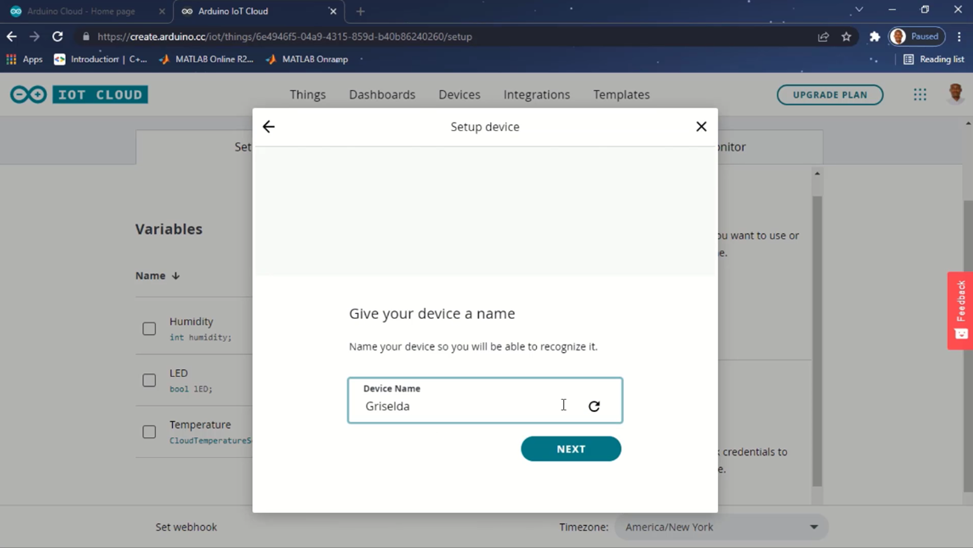973x548 pixels.
Task: Open a new browser tab
Action: 360,11
